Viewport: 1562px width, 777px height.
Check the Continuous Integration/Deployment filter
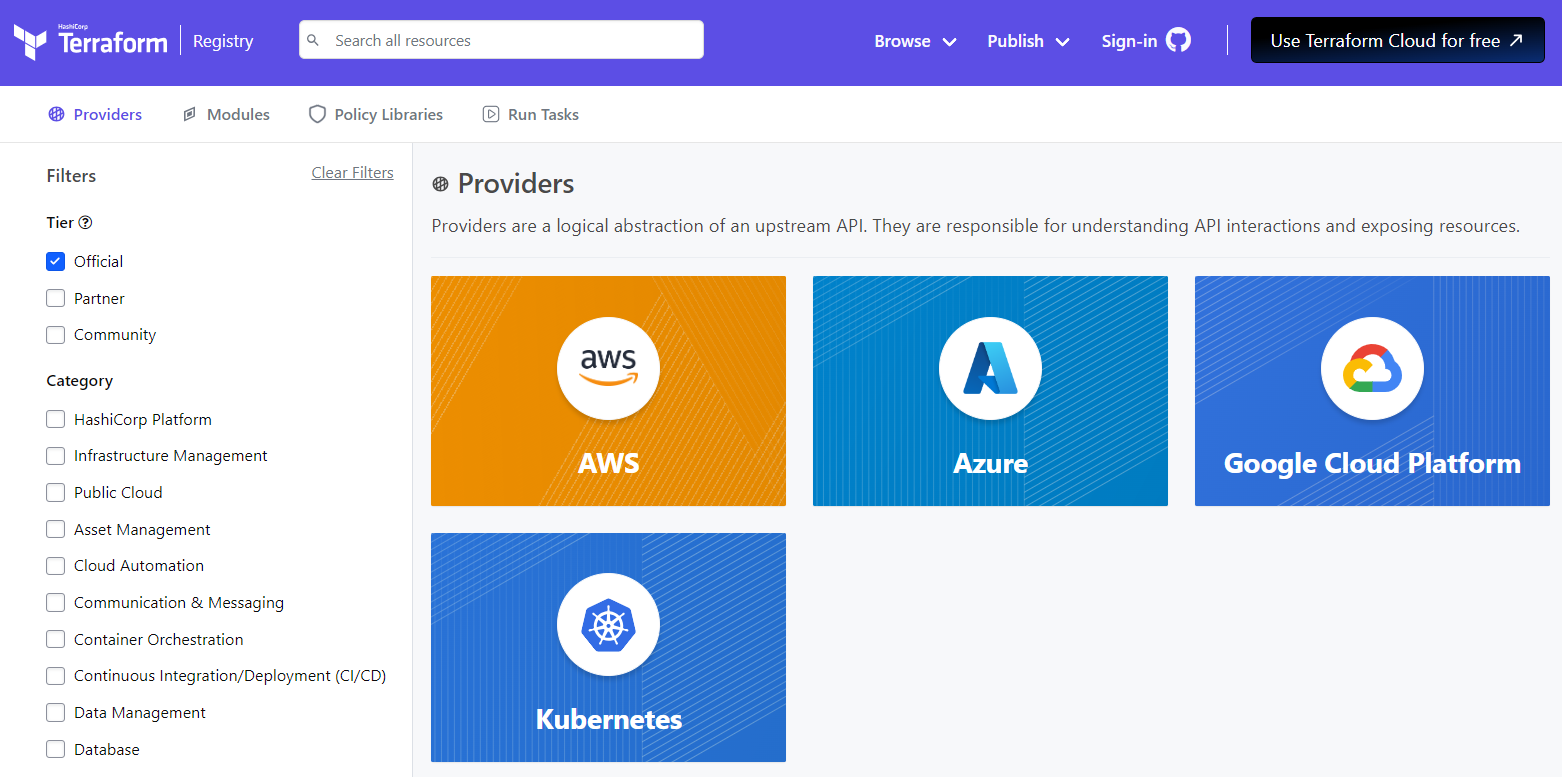[x=56, y=676]
